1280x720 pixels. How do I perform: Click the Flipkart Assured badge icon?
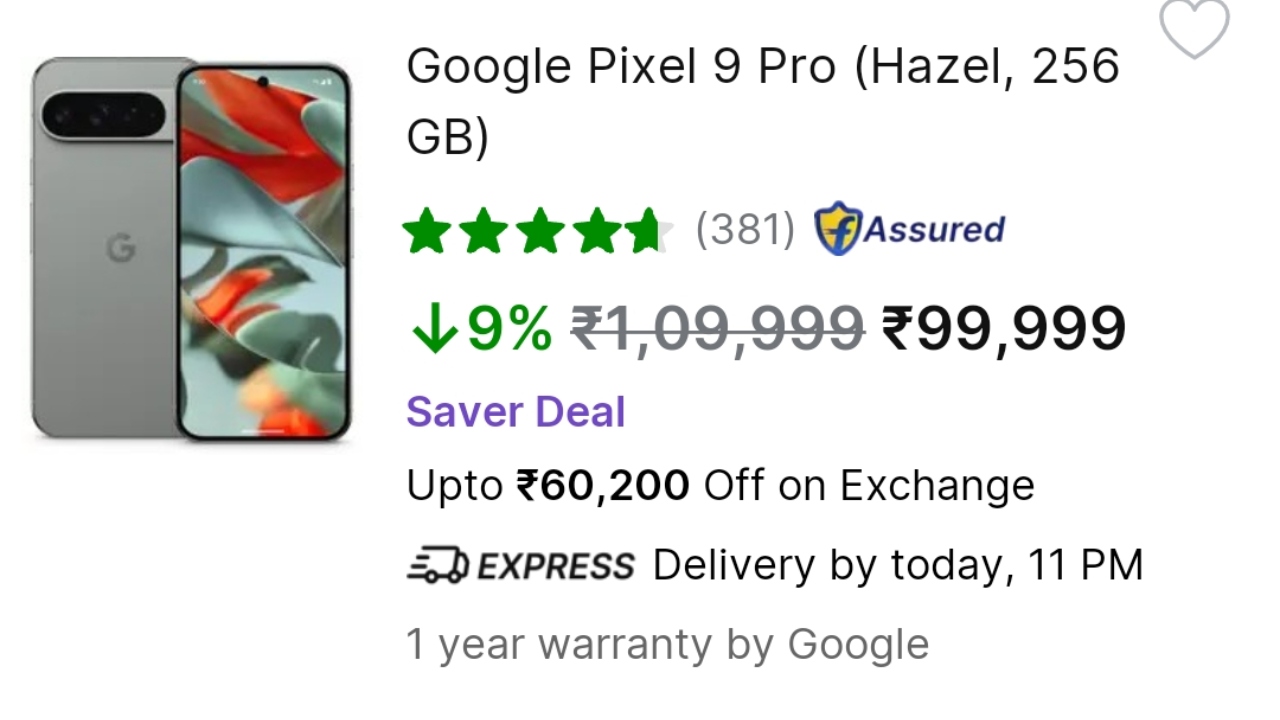click(x=838, y=229)
